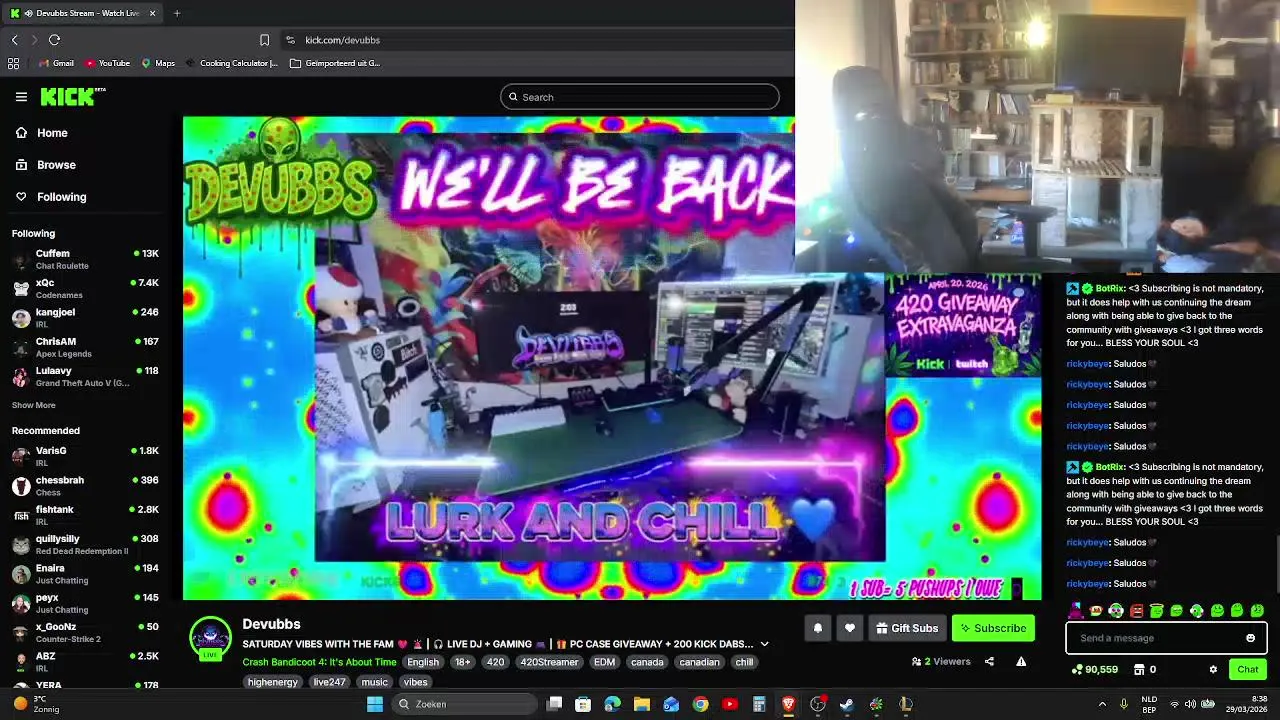Open Crash Bandicoot 4 category link

(x=319, y=662)
